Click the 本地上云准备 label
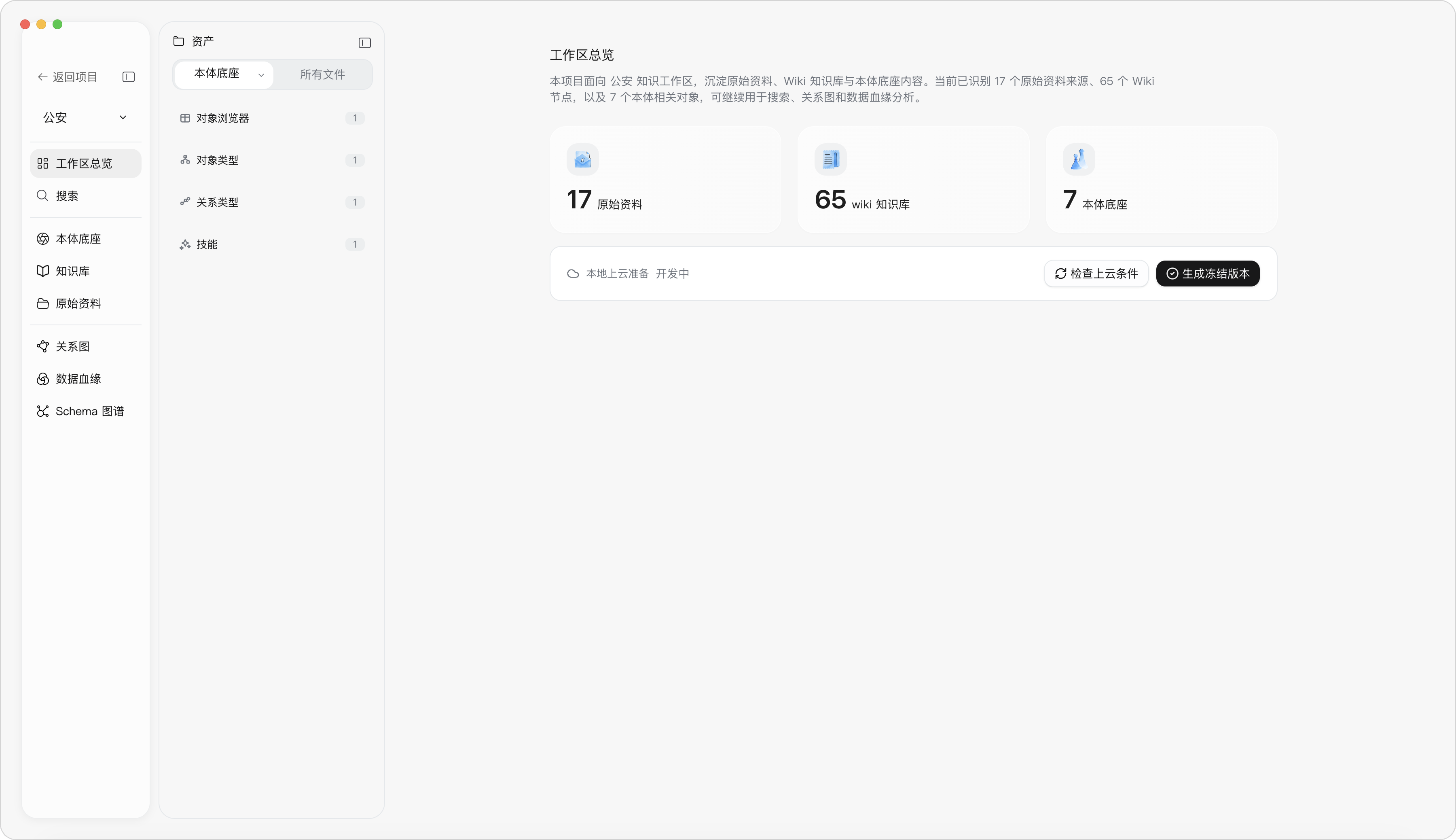Image resolution: width=1456 pixels, height=840 pixels. (x=617, y=274)
